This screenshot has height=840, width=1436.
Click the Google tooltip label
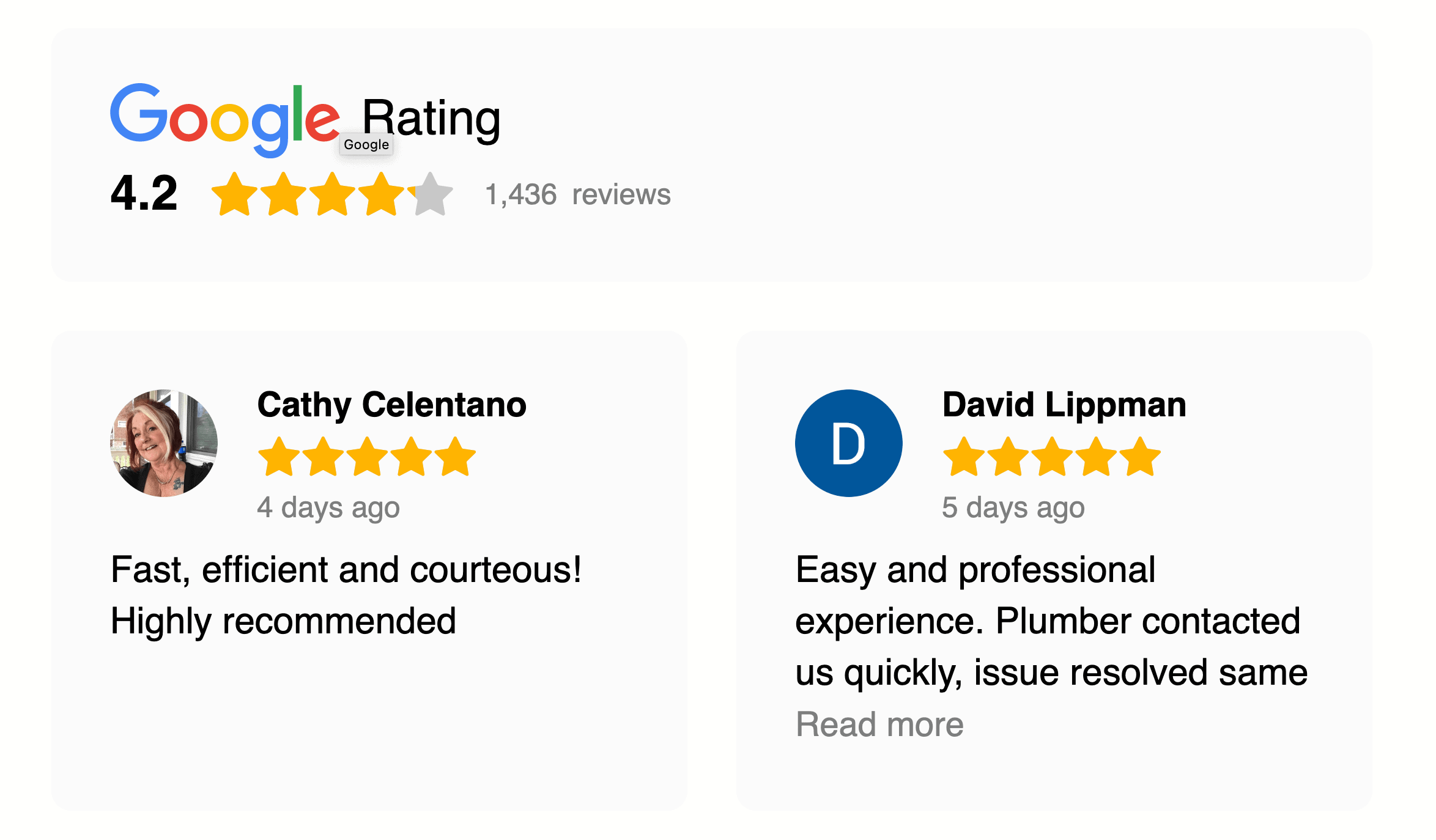366,144
